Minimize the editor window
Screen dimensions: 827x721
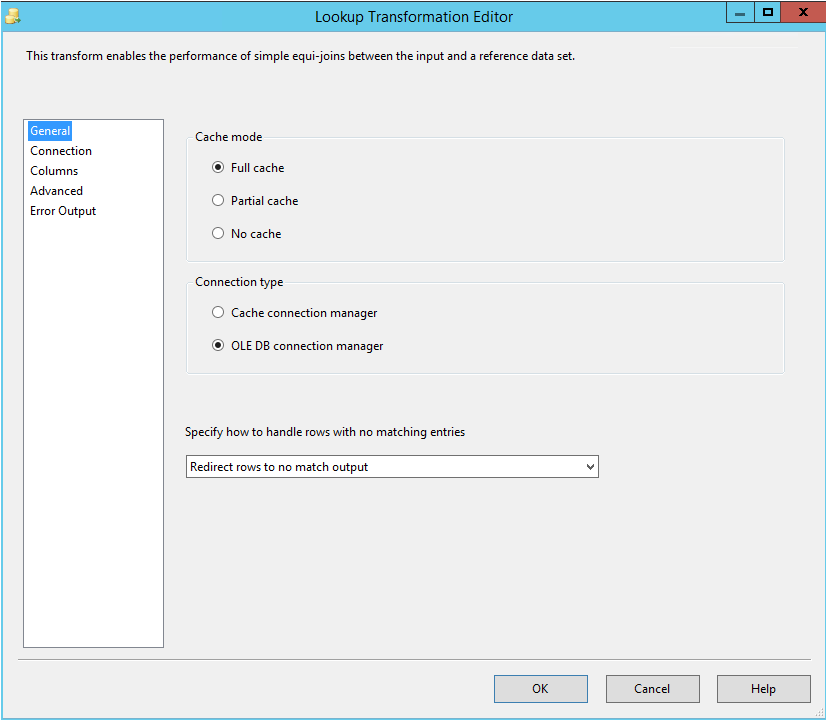tap(740, 13)
